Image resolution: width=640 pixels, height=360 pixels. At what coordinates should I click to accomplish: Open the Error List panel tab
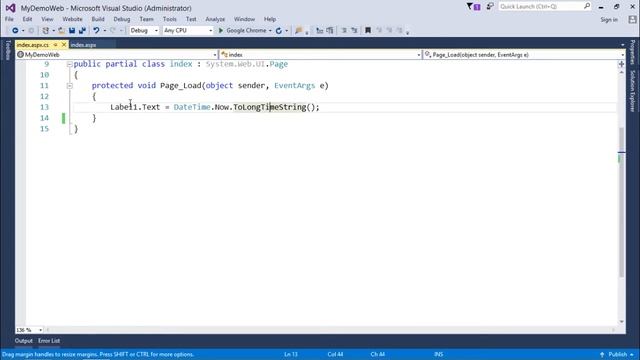49,341
